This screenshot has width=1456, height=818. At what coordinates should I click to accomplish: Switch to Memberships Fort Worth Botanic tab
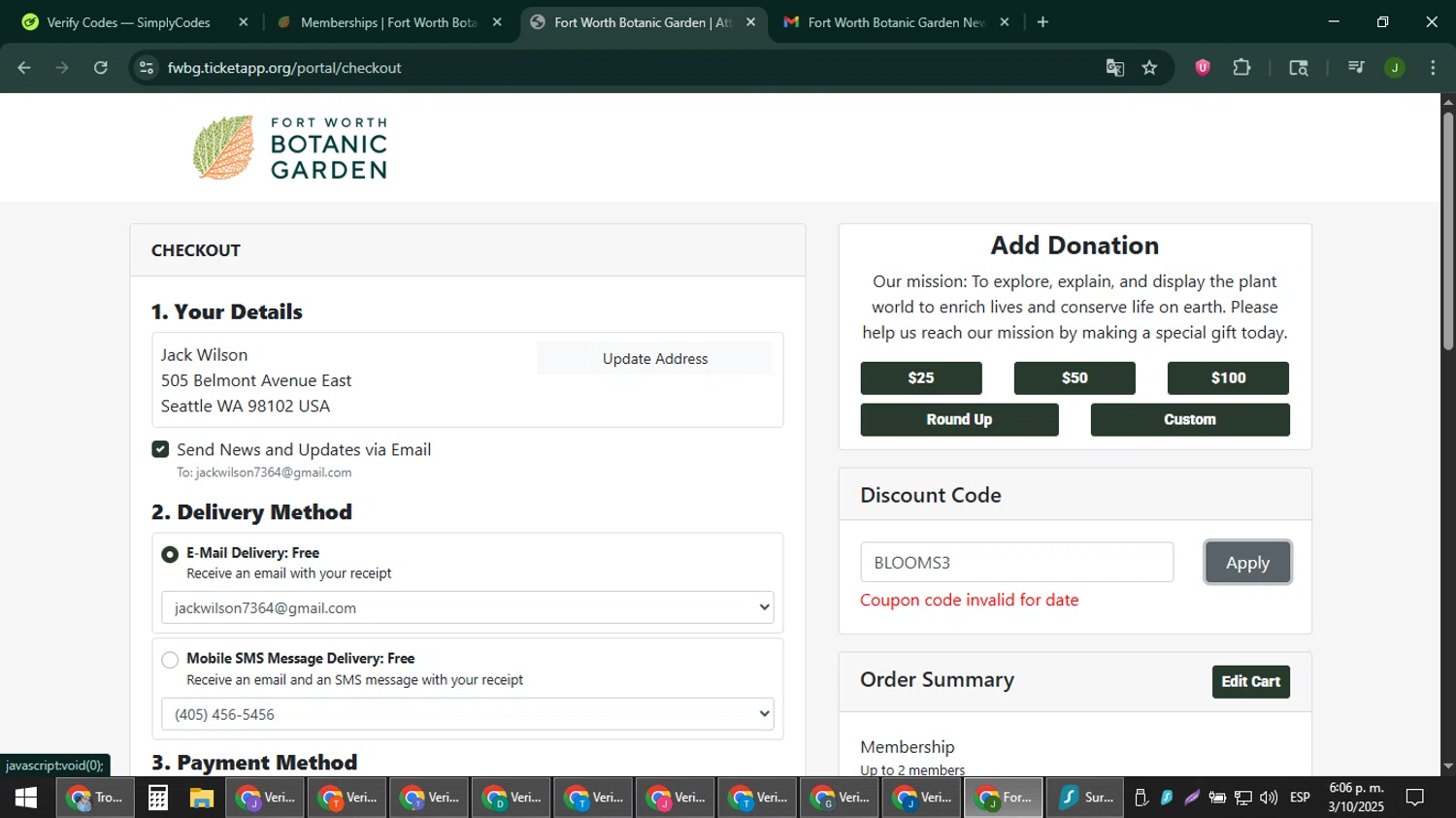tap(388, 22)
